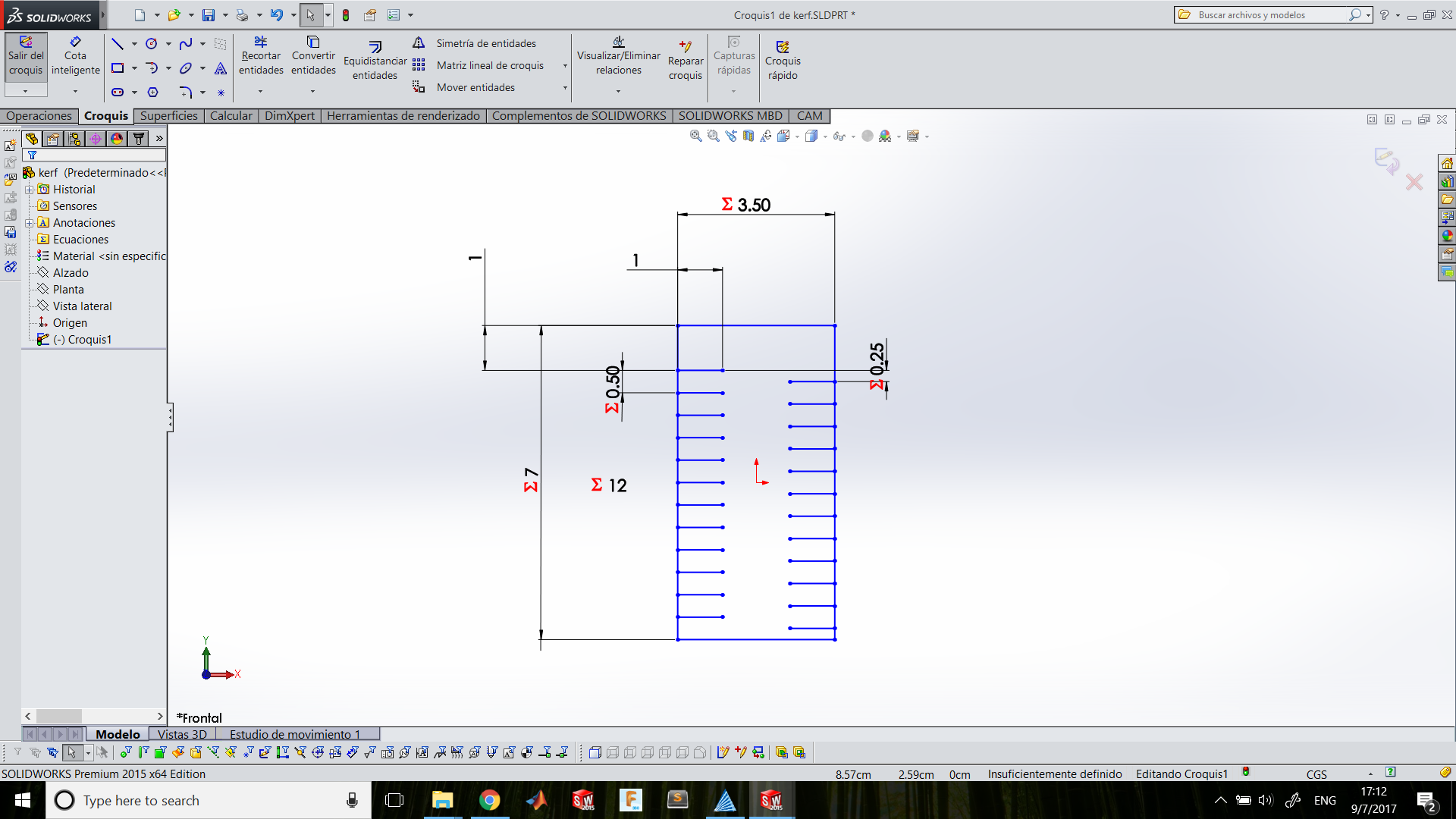The width and height of the screenshot is (1456, 819).
Task: Open the Convertir entidades dropdown arrow
Action: pos(312,92)
